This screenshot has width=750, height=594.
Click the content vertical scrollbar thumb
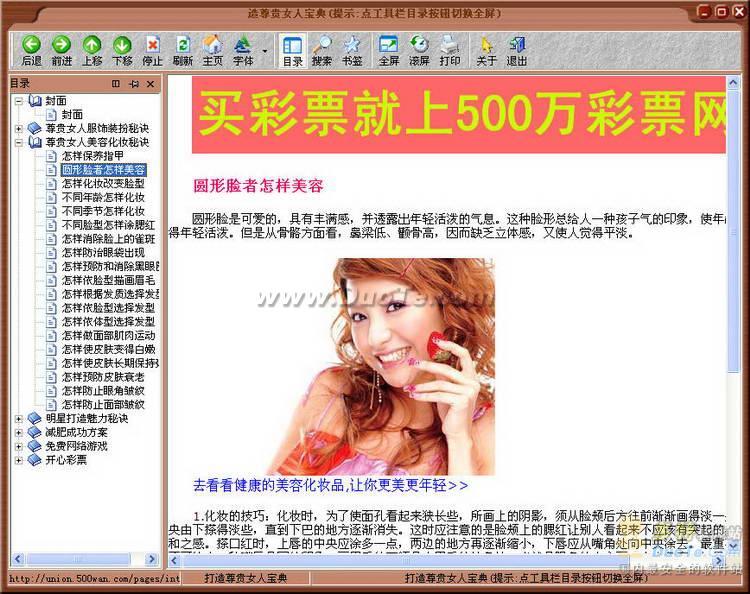coord(733,231)
